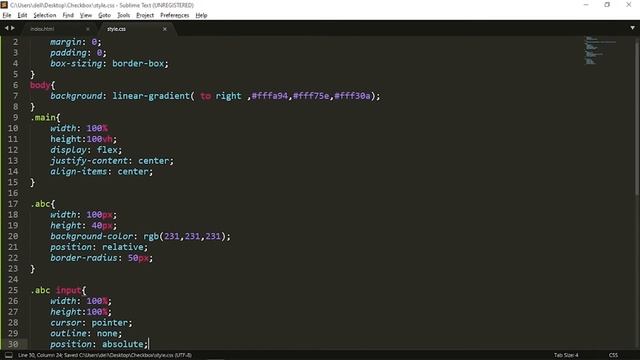
Task: Click the 'outline: none' line
Action: point(86,333)
